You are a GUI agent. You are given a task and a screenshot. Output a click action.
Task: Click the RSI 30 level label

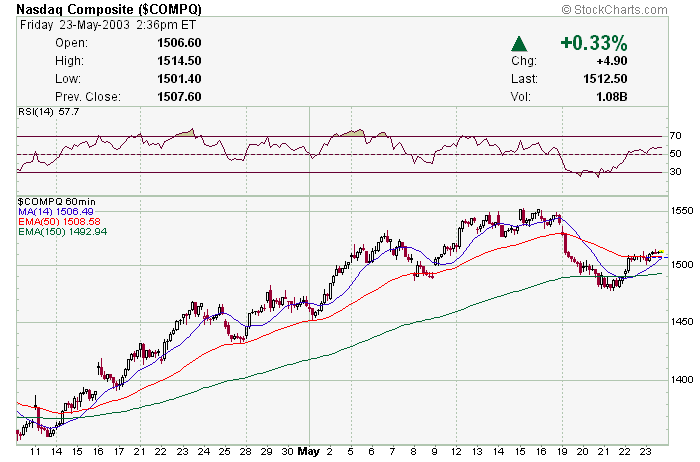tap(675, 172)
